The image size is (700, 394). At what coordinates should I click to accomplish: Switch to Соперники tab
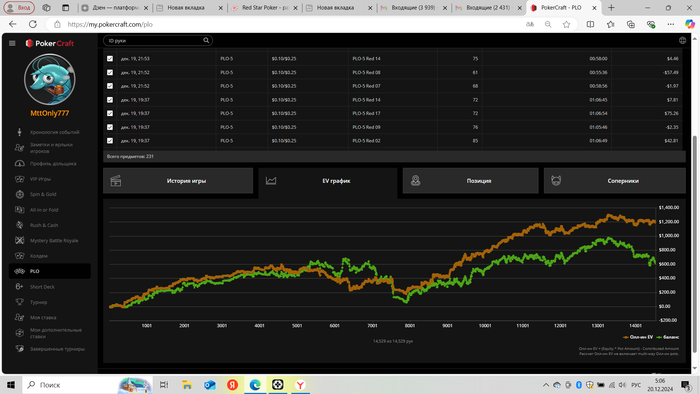tap(615, 181)
